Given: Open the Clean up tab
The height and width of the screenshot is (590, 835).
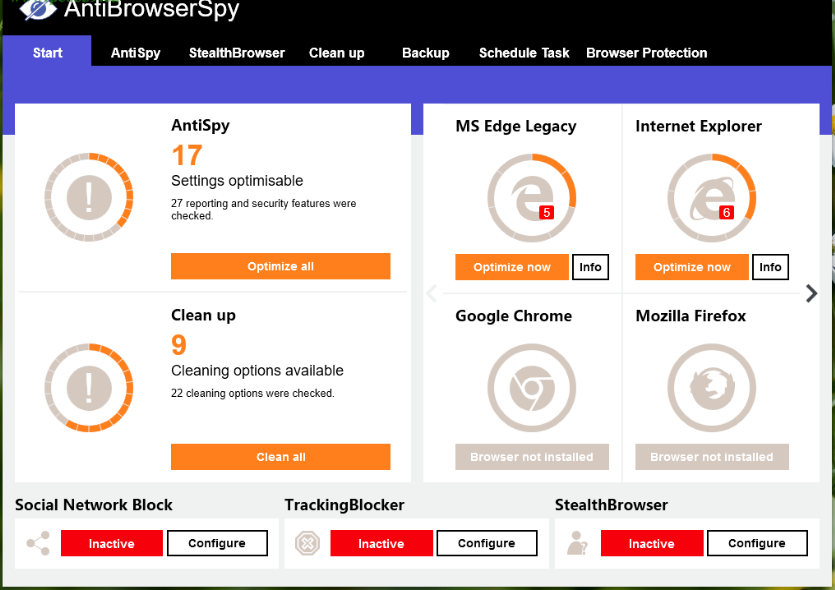Looking at the screenshot, I should (x=337, y=53).
